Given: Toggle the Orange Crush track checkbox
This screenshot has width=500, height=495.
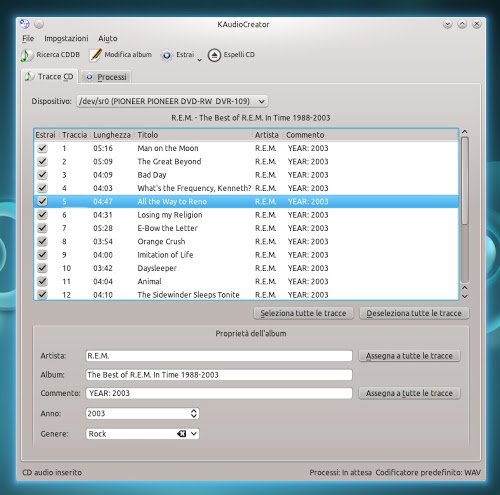Looking at the screenshot, I should coord(42,241).
